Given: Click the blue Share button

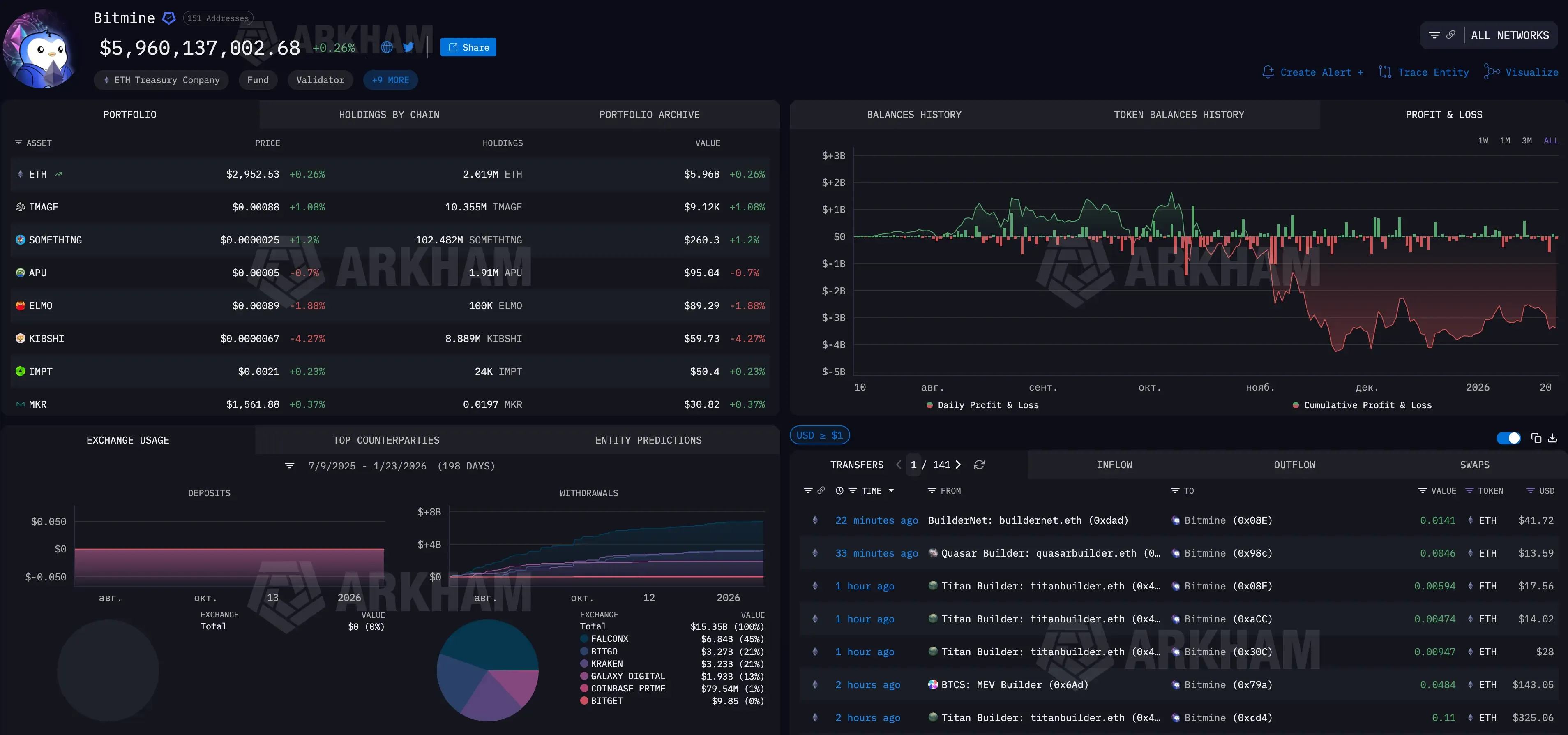Looking at the screenshot, I should pos(468,47).
